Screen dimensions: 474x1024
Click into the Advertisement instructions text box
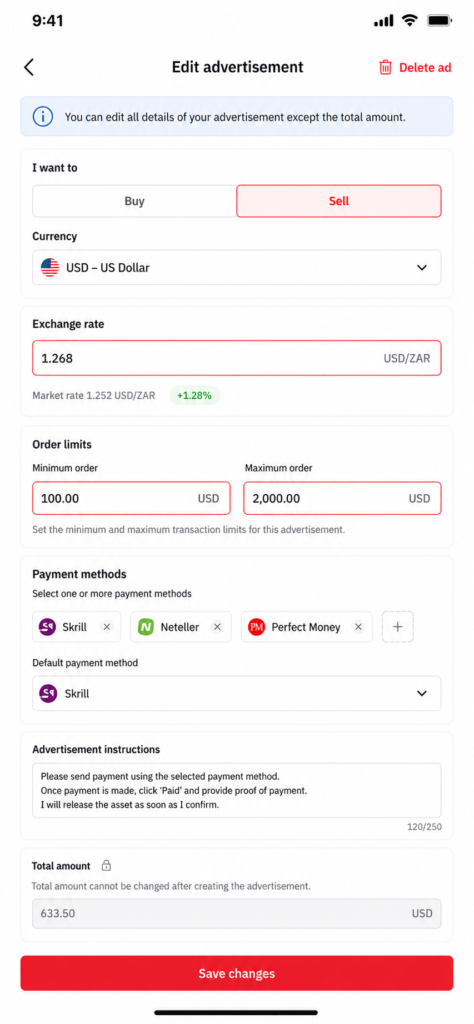(237, 790)
